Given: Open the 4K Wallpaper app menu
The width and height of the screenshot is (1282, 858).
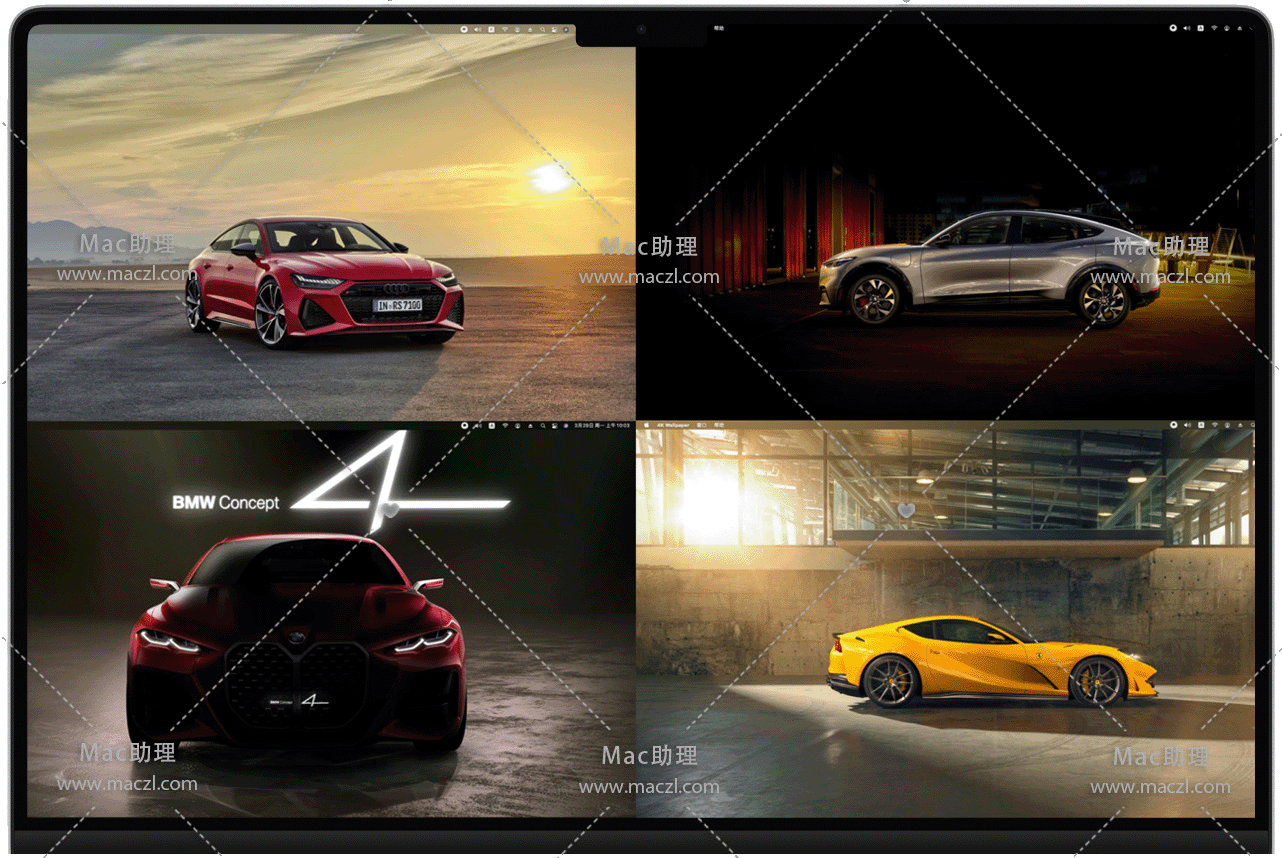Looking at the screenshot, I should (x=673, y=425).
